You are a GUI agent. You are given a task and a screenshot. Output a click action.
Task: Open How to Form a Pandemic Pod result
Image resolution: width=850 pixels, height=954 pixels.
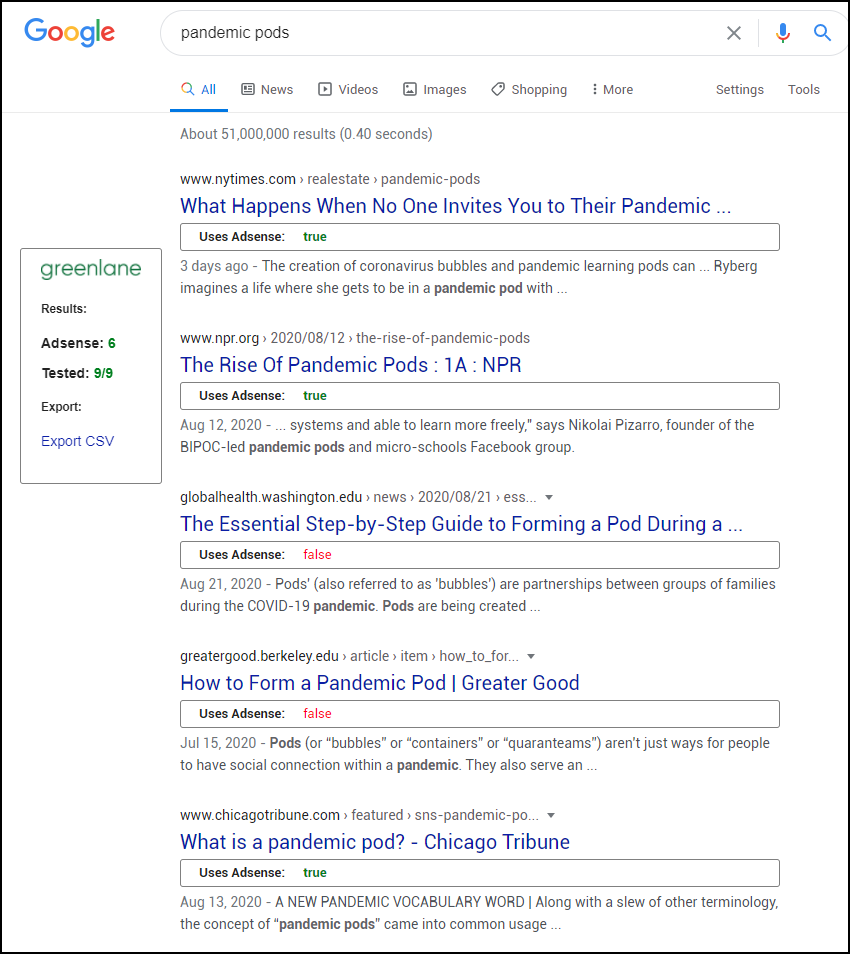380,683
